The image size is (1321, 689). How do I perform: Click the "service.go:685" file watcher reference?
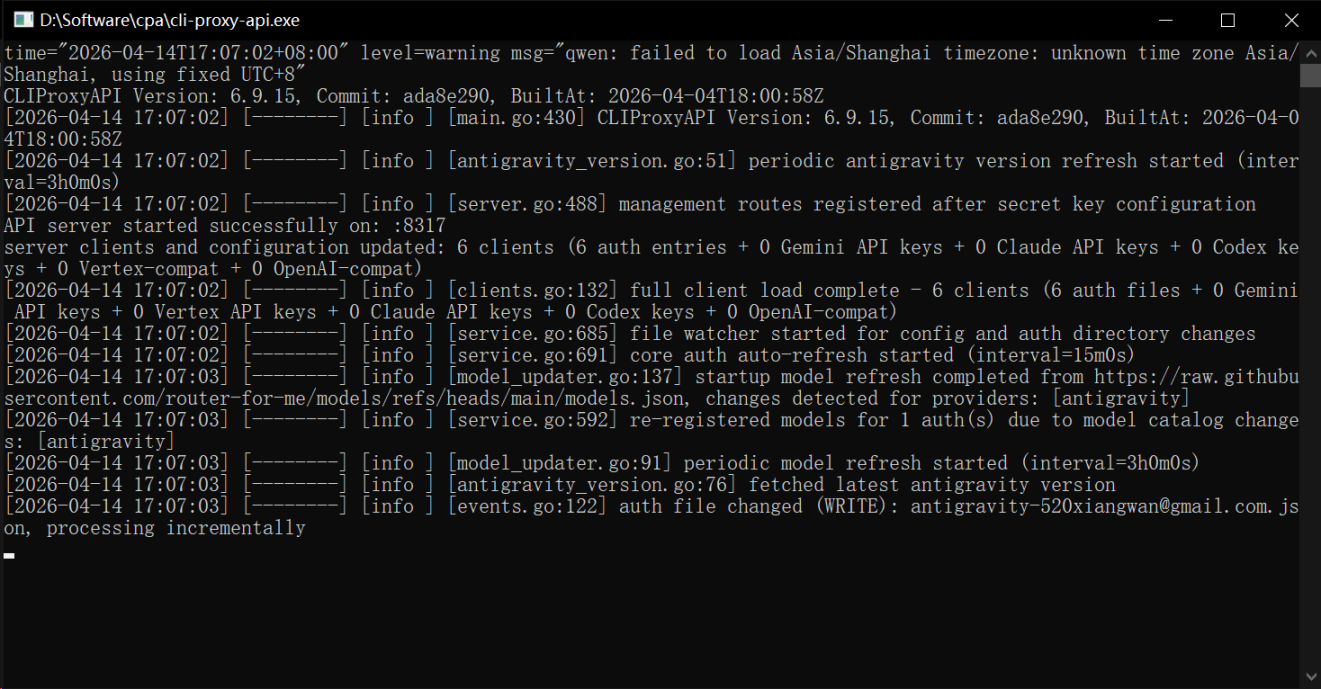[532, 334]
